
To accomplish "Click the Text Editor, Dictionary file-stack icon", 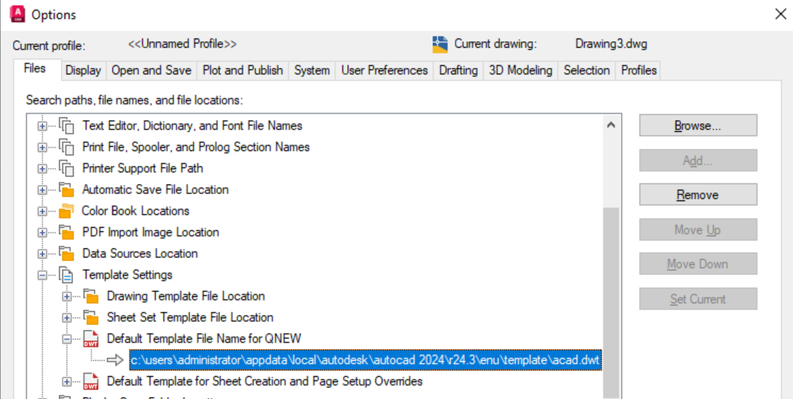I will pyautogui.click(x=67, y=125).
